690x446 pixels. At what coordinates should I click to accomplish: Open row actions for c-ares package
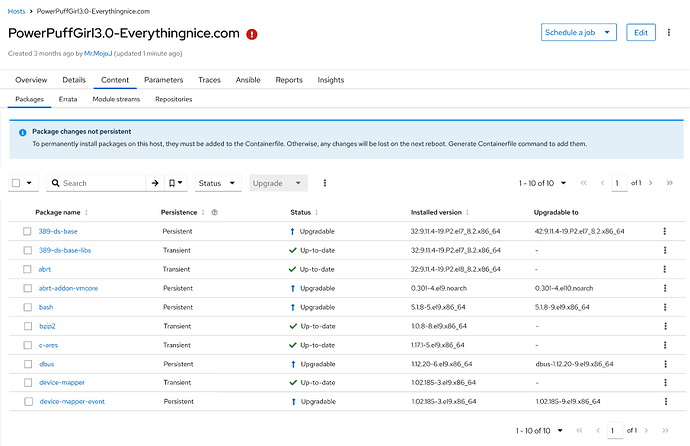(665, 345)
